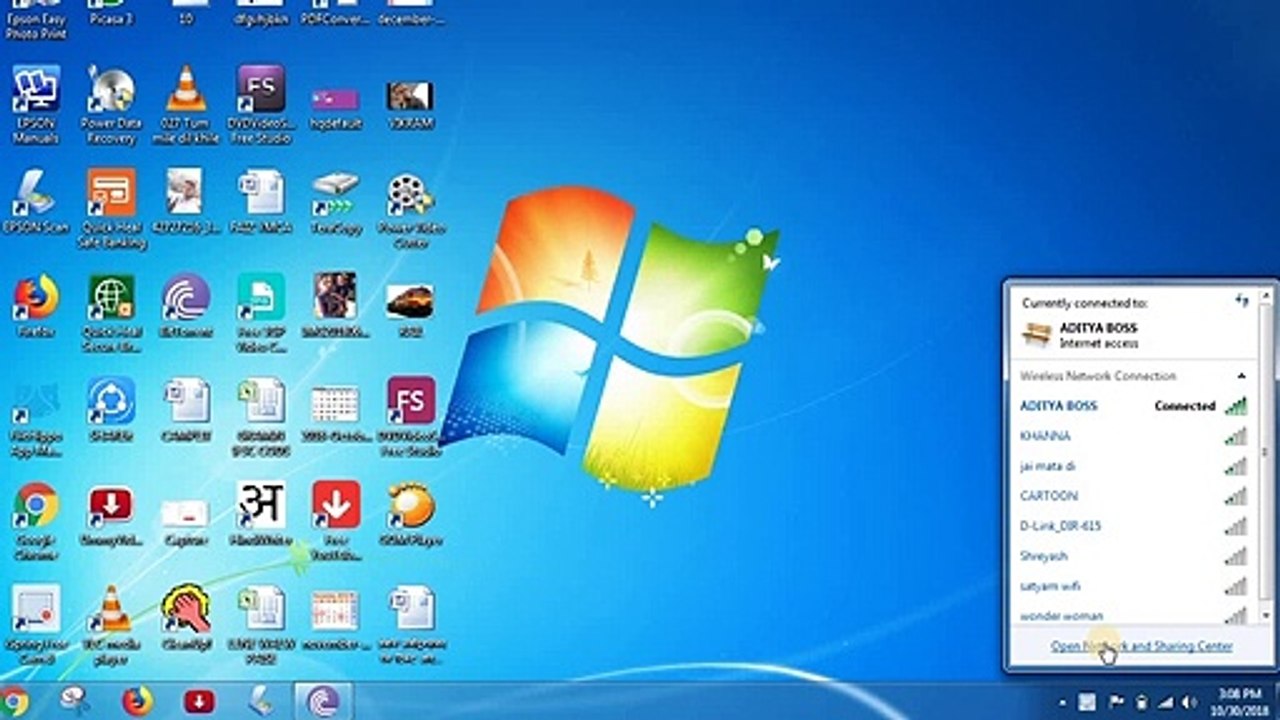Select the CARTOON wireless network

1133,496
